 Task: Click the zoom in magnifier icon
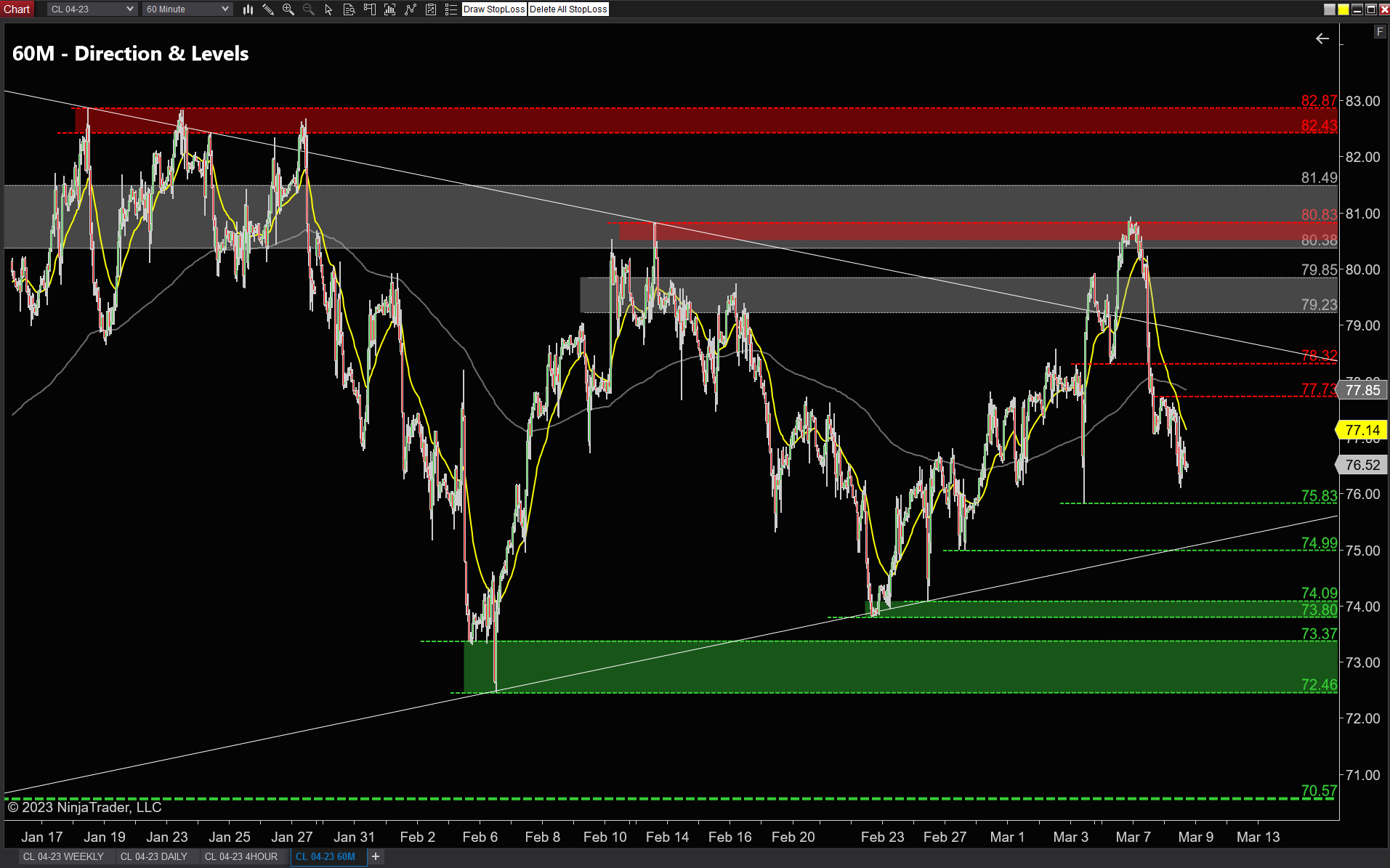(288, 9)
